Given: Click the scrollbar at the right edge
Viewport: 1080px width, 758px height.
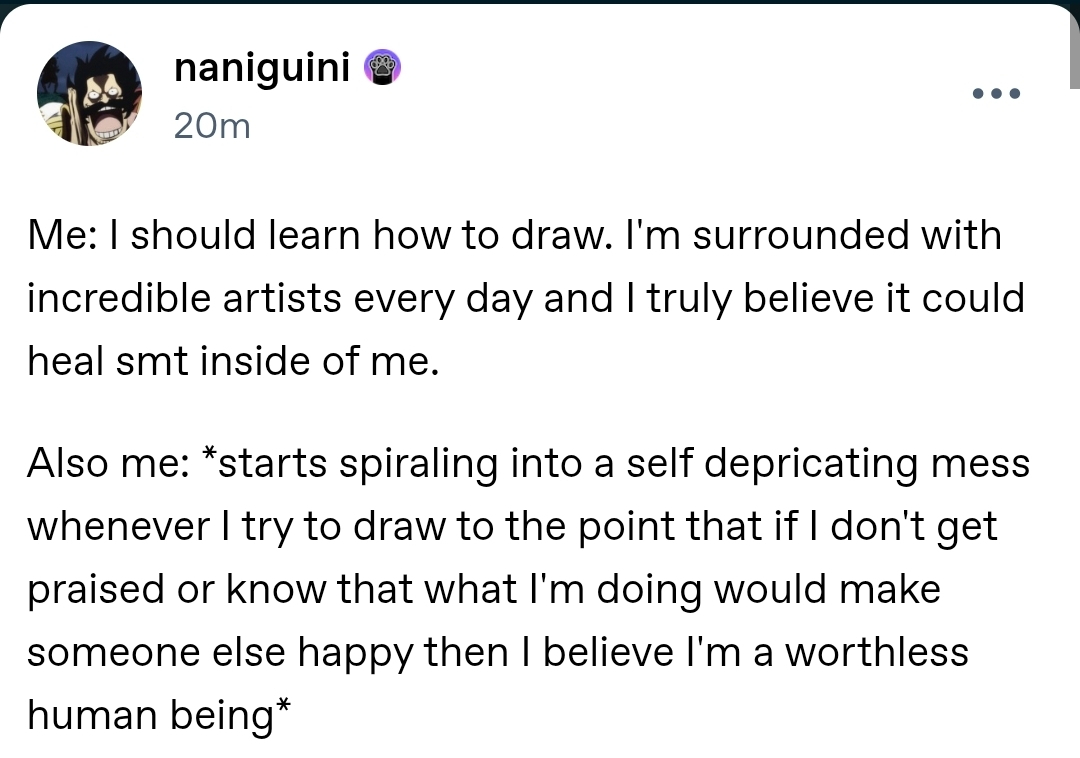Looking at the screenshot, I should coord(1073,50).
